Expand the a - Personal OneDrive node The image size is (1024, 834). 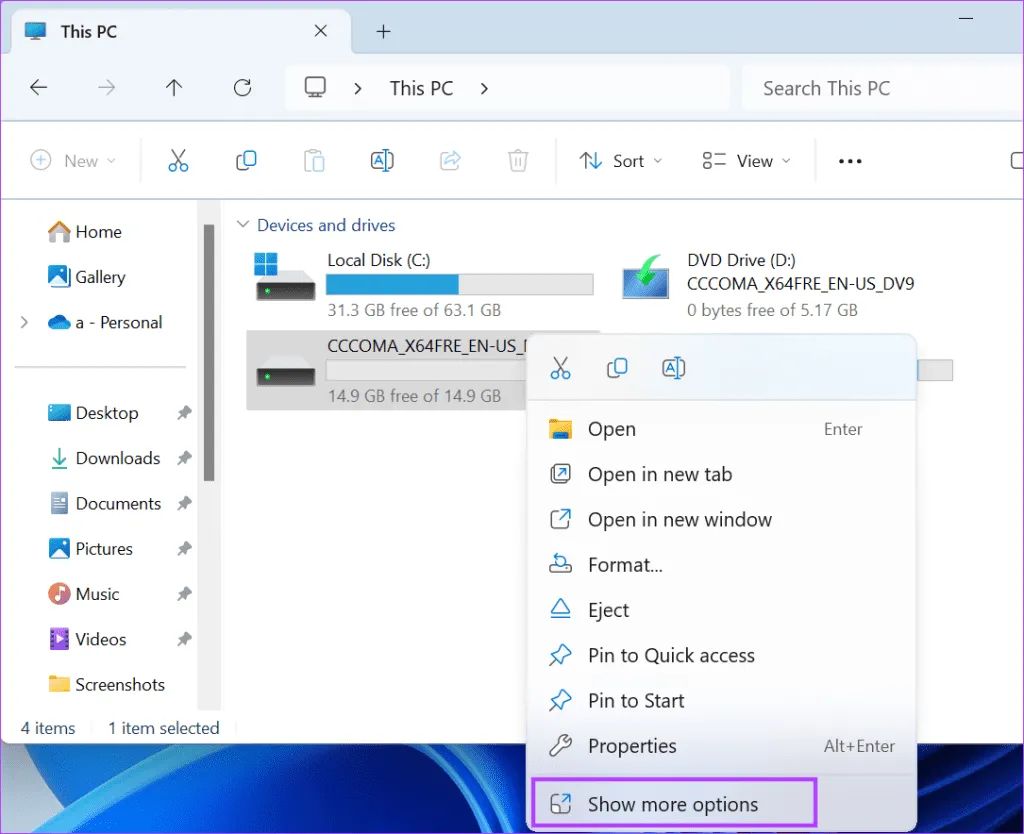pyautogui.click(x=24, y=322)
